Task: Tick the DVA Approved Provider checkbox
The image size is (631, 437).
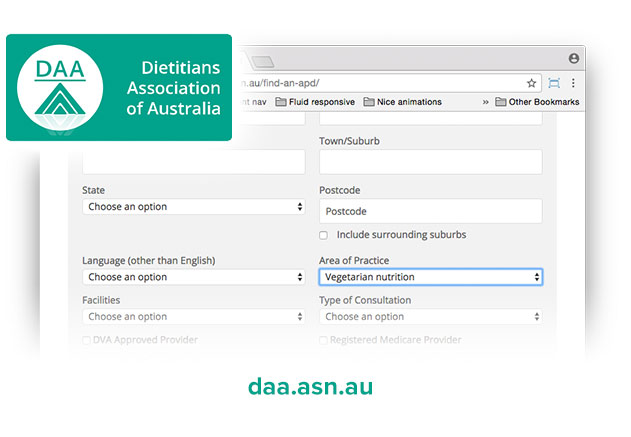Action: [86, 340]
